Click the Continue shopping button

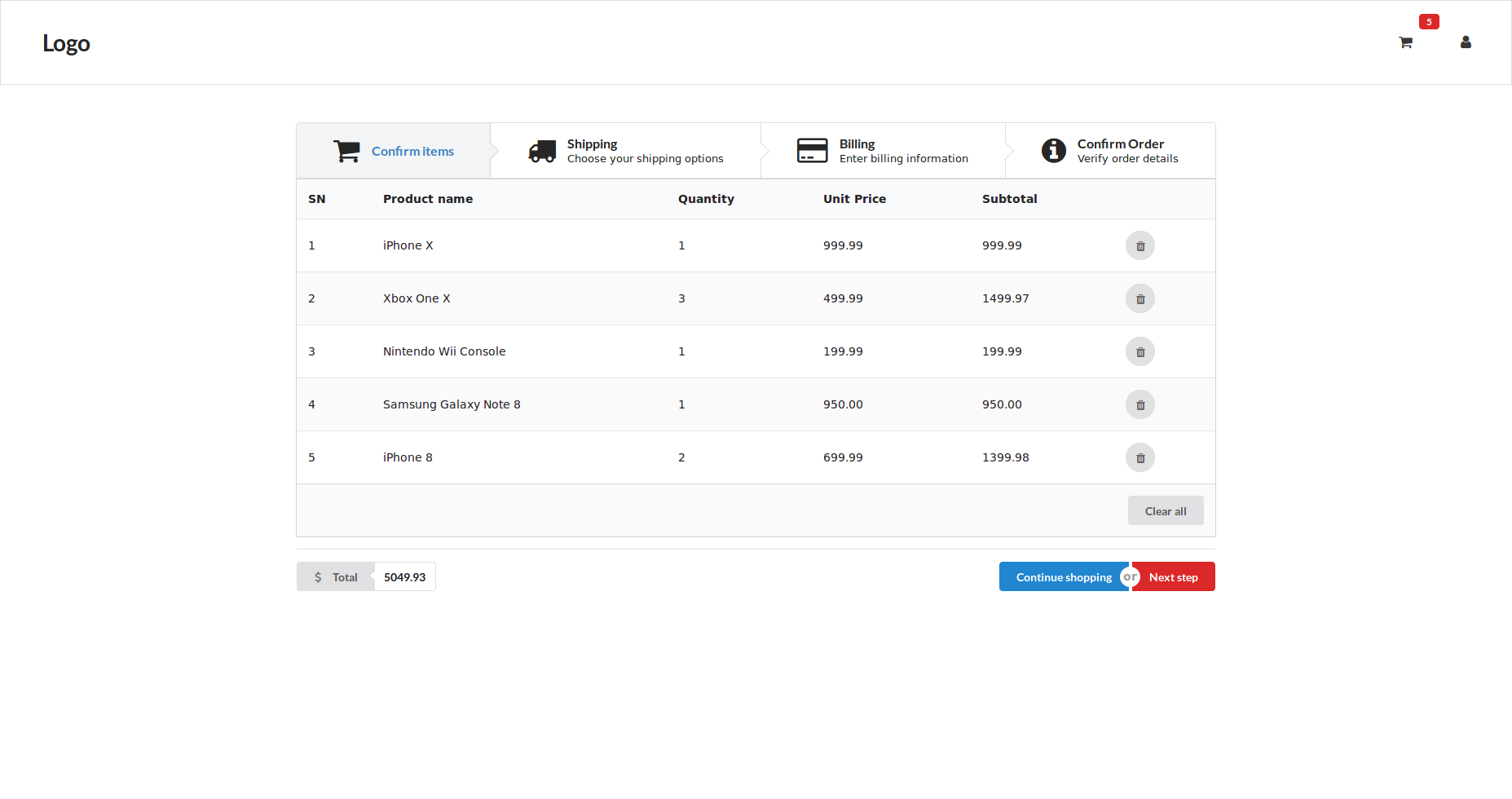(1064, 576)
